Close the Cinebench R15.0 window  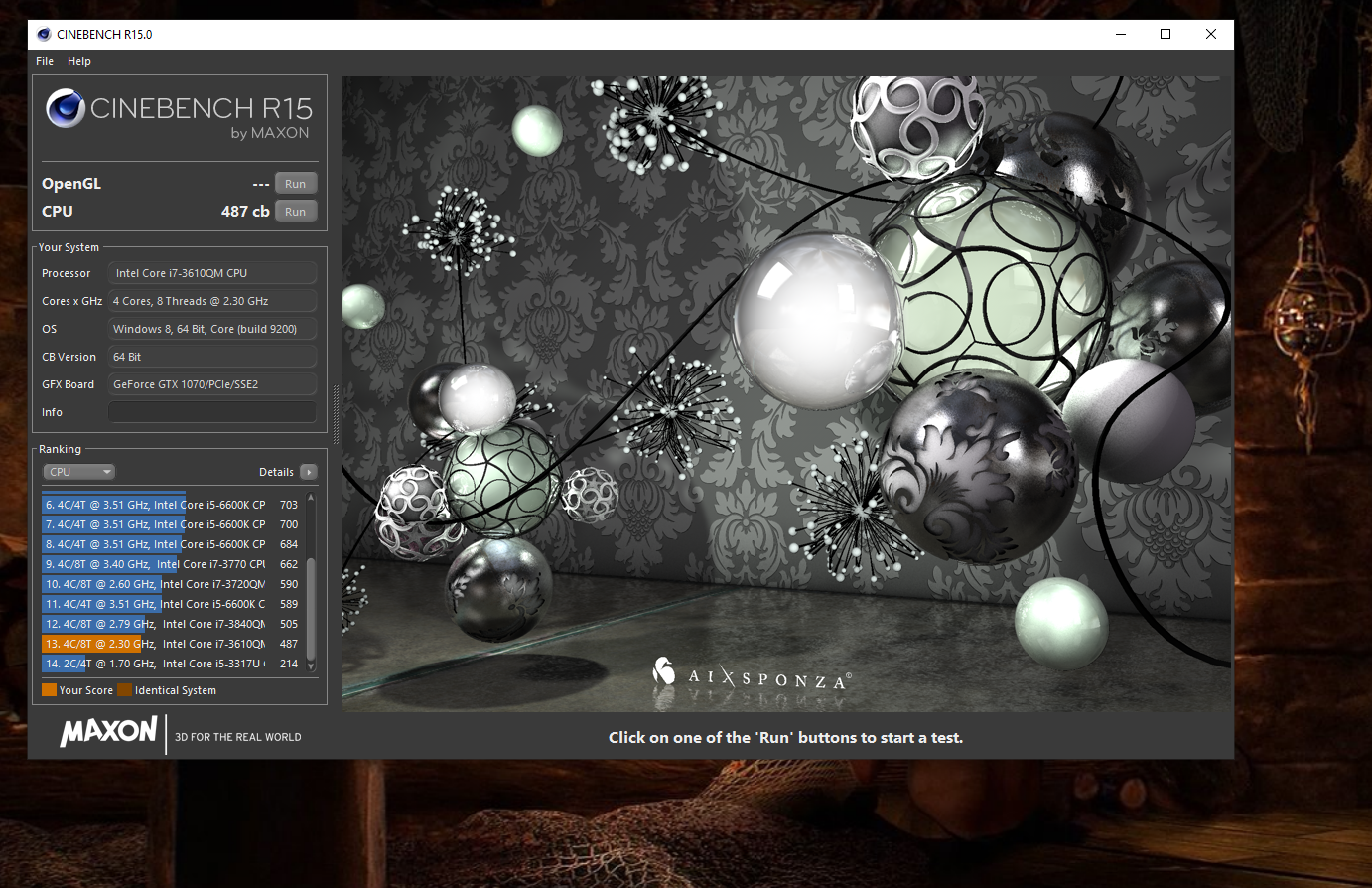(x=1211, y=34)
